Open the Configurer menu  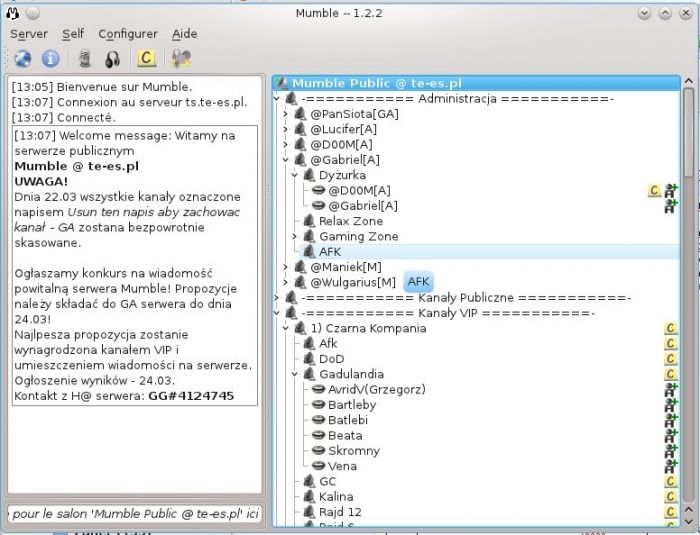point(128,34)
